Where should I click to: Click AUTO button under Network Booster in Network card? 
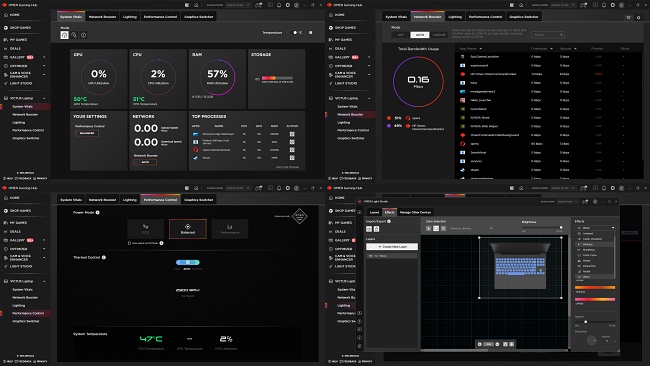click(145, 162)
